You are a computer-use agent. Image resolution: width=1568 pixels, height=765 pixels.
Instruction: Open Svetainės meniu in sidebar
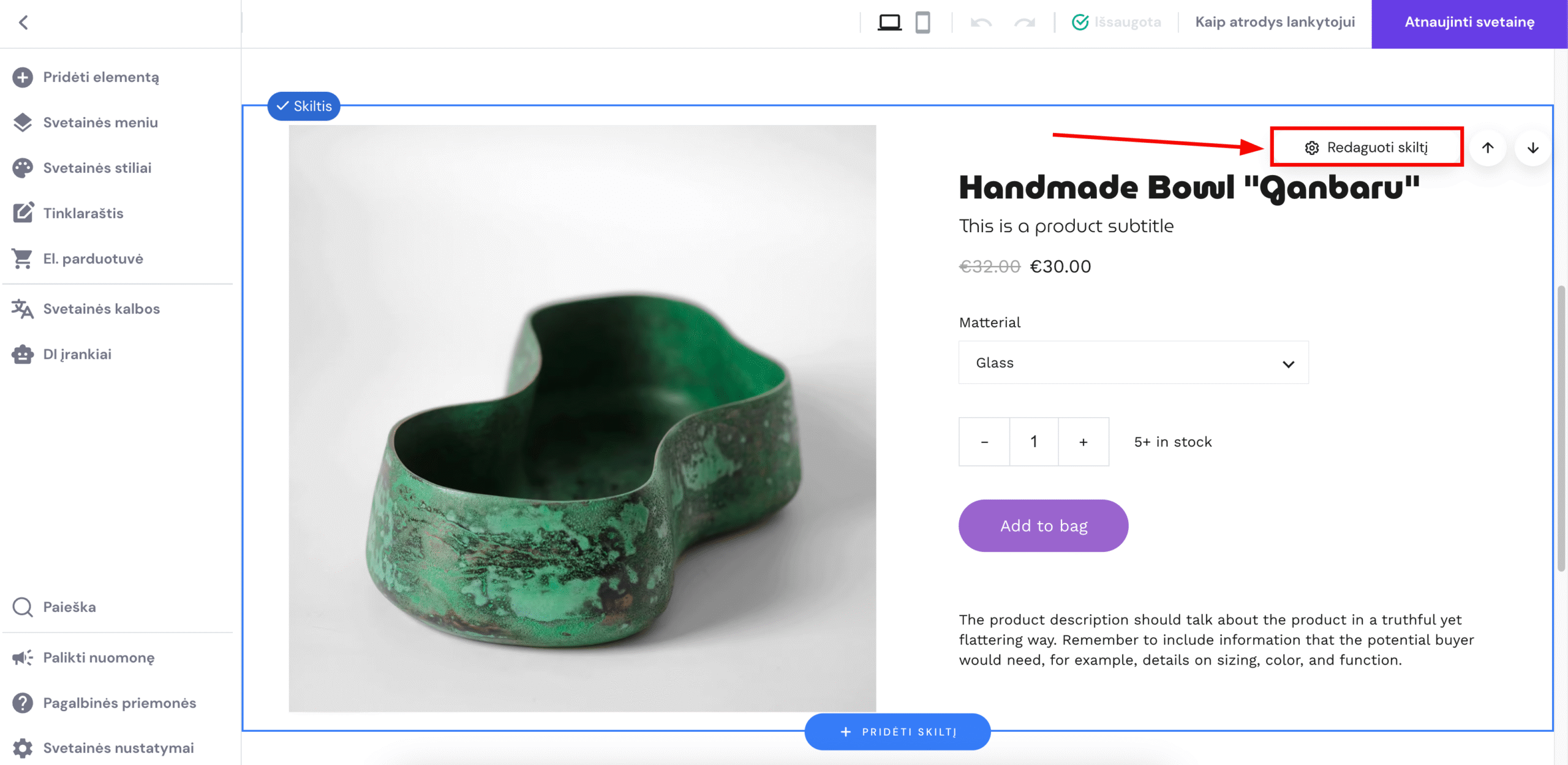pyautogui.click(x=100, y=122)
